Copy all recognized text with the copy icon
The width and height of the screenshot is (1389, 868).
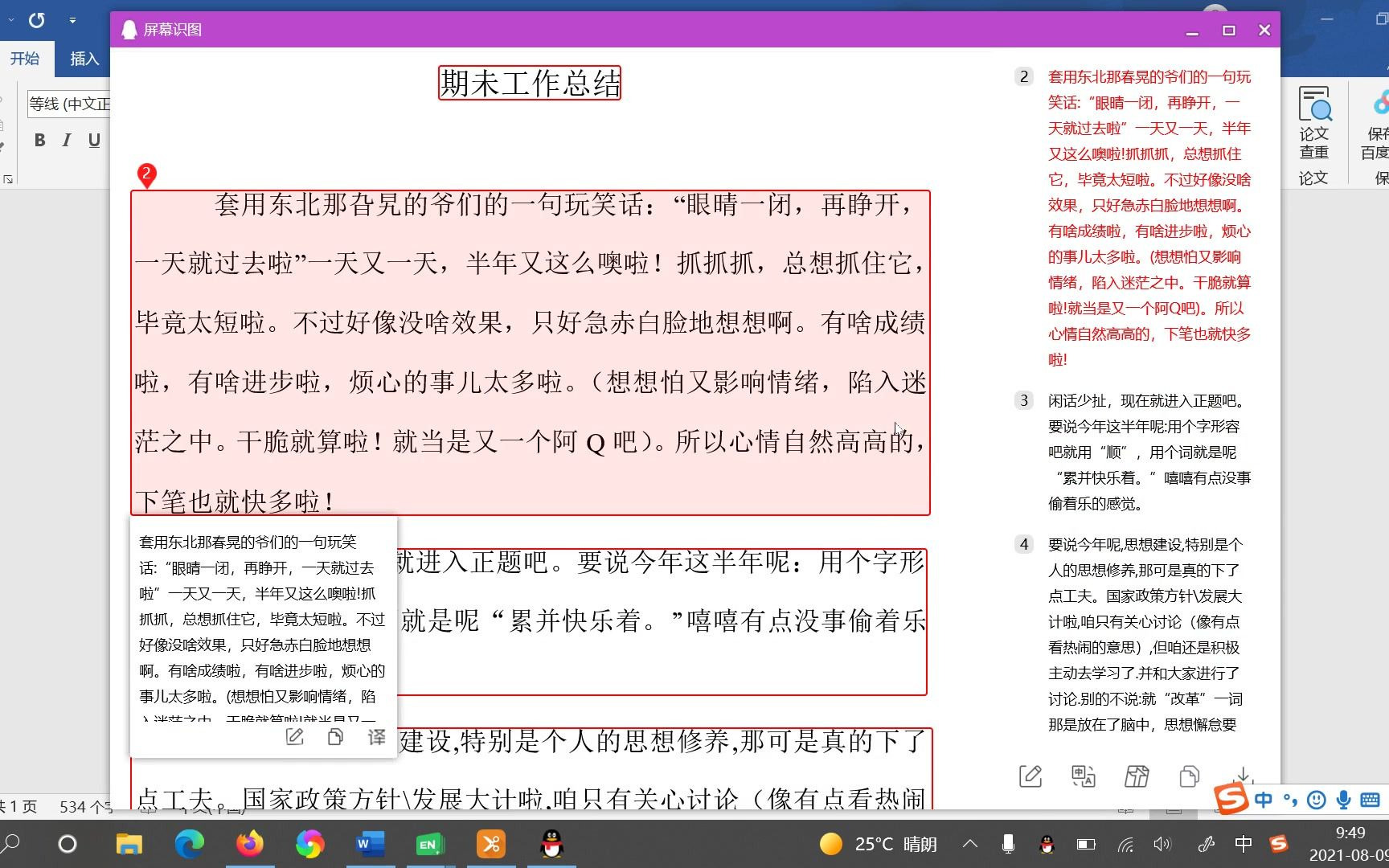point(1190,776)
